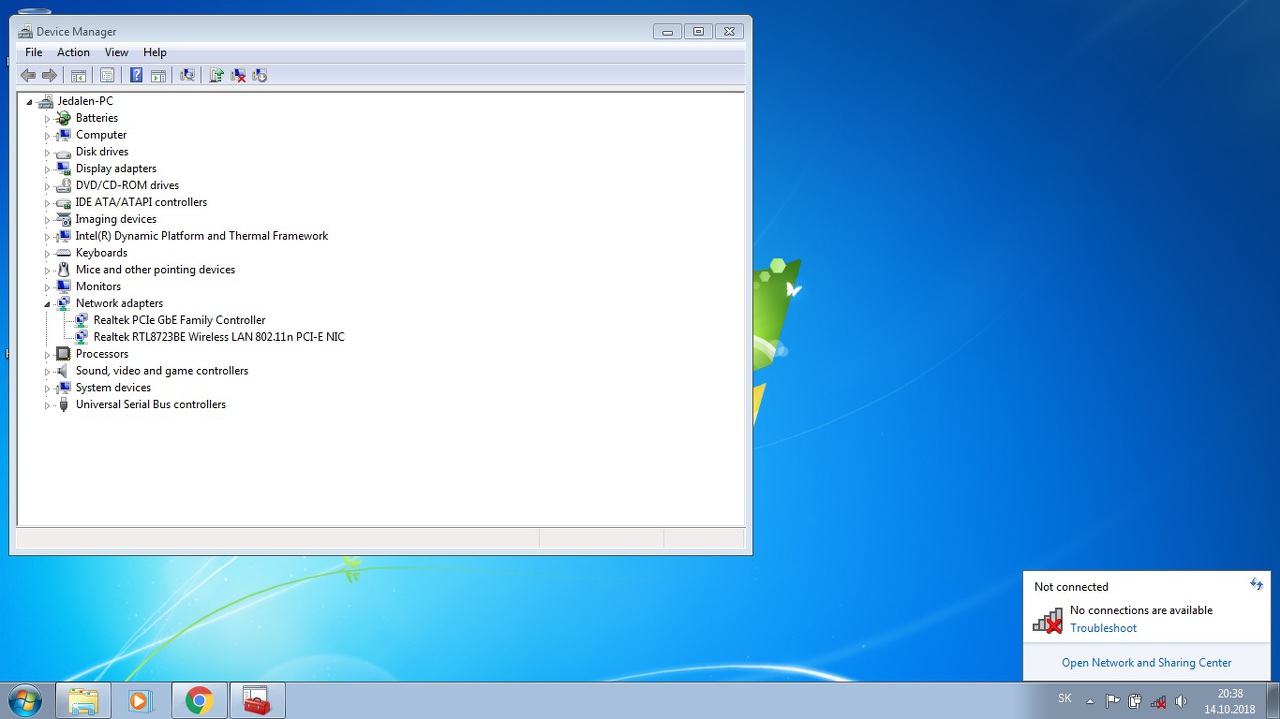Image resolution: width=1280 pixels, height=719 pixels.
Task: Click the Uninstall device icon with red X
Action: [238, 75]
